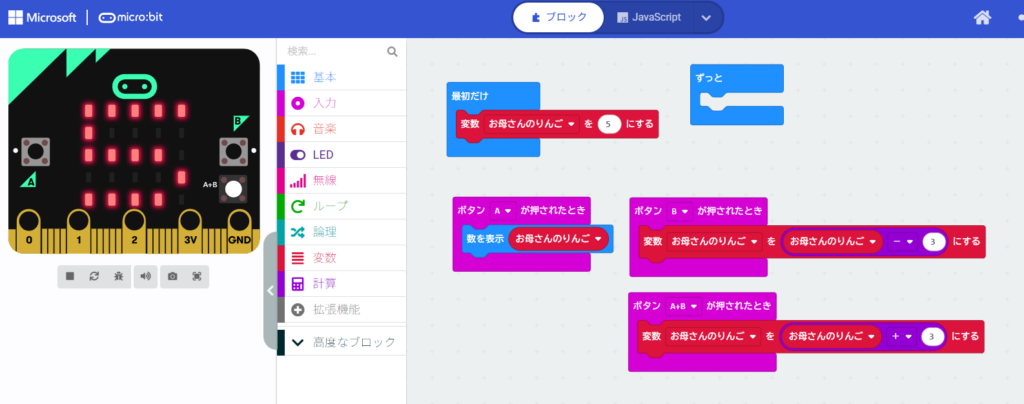
Task: Click simulator pin 0
Action: tap(29, 230)
